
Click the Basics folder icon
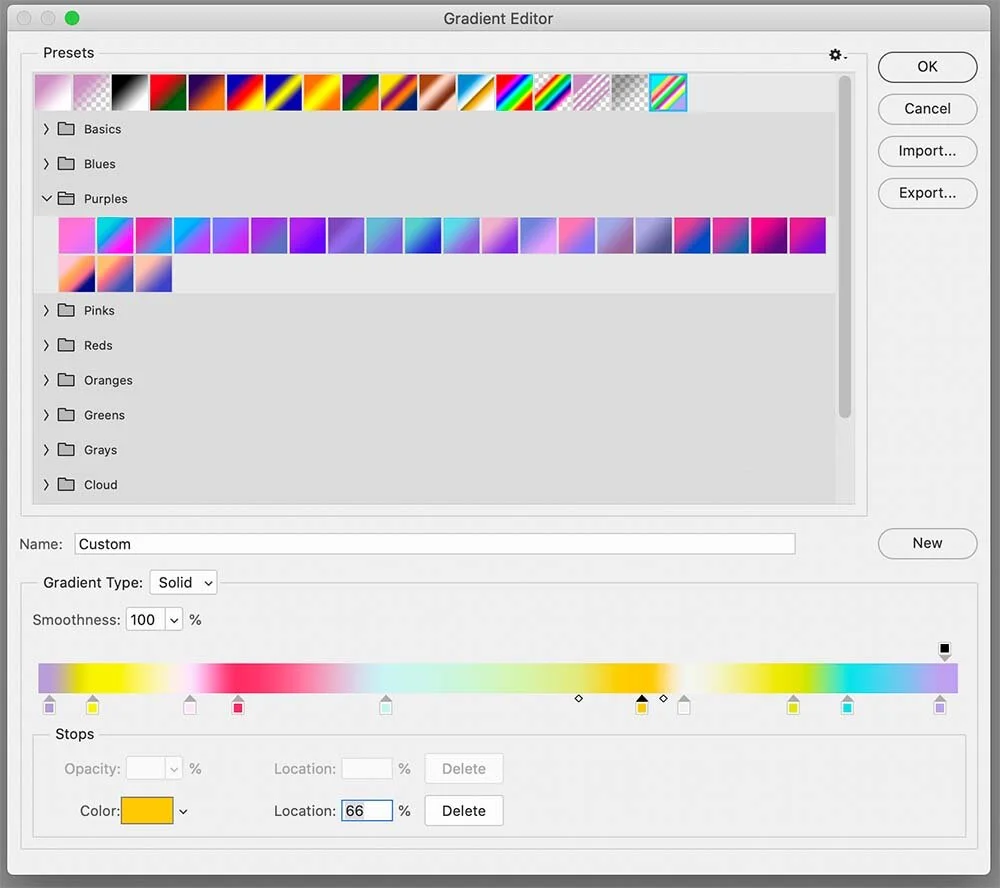64,129
